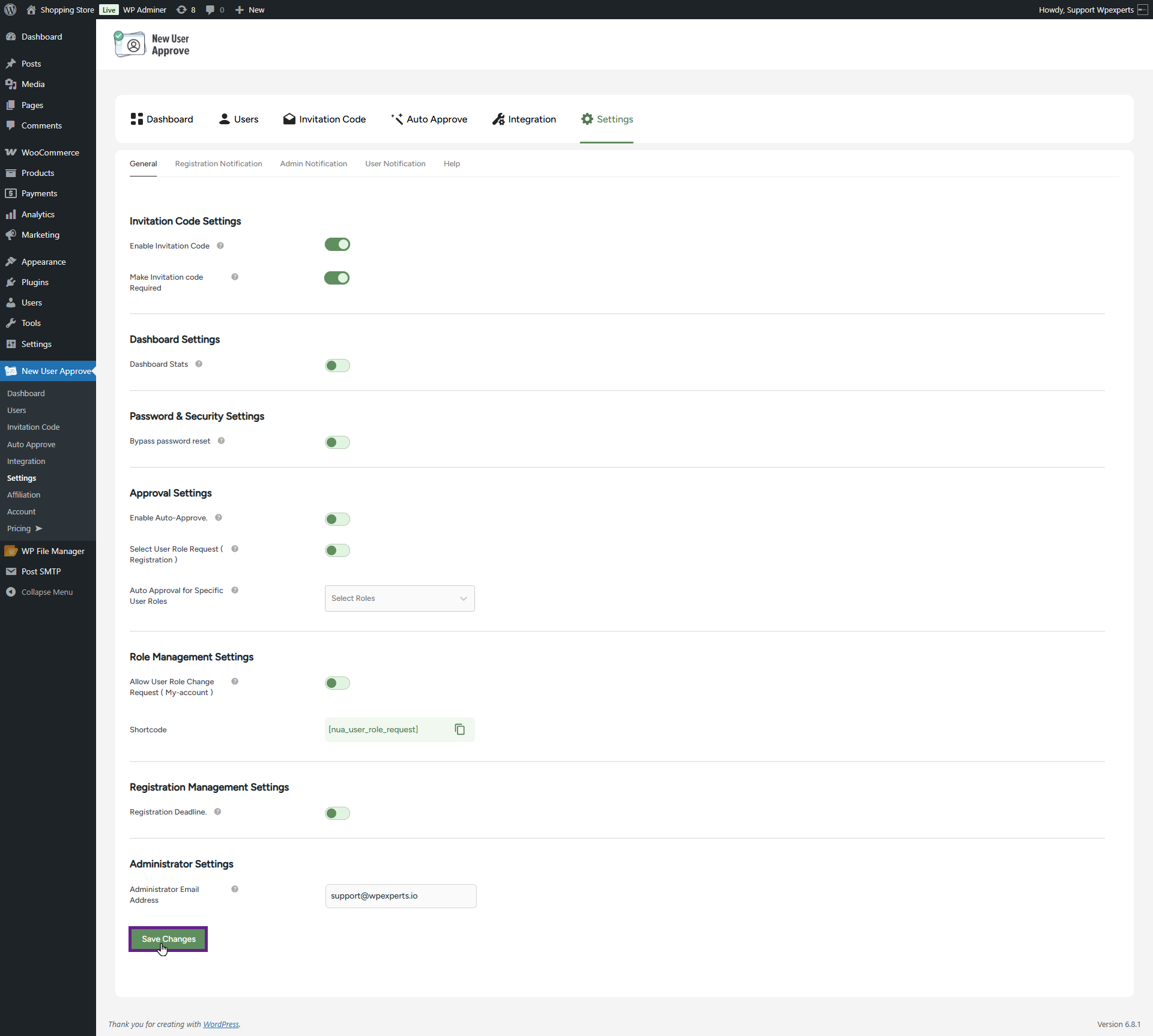Copy the nua_user_role_request shortcode icon
The height and width of the screenshot is (1036, 1153).
coord(460,729)
